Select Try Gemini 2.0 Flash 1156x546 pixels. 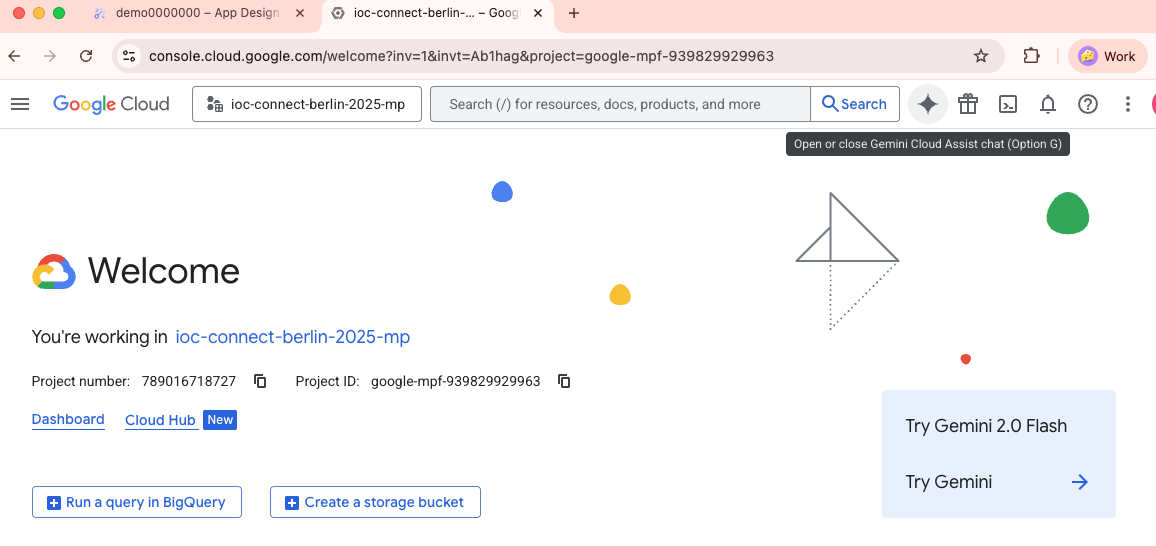coord(986,426)
